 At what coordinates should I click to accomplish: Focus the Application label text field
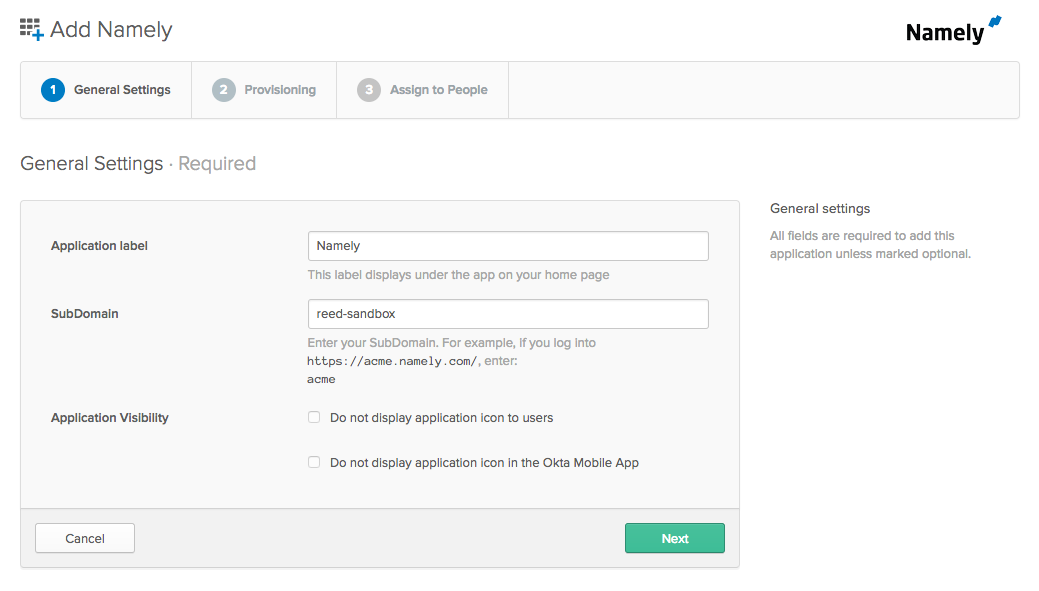pos(508,246)
